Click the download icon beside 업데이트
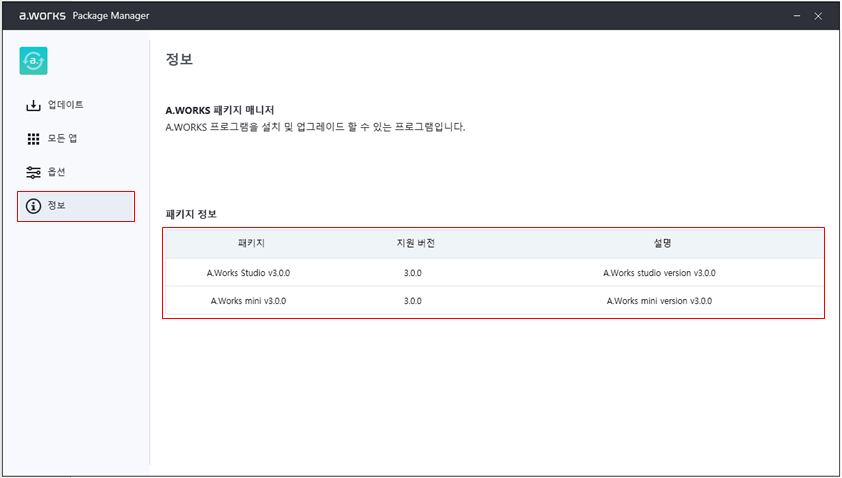842x478 pixels. click(x=33, y=105)
